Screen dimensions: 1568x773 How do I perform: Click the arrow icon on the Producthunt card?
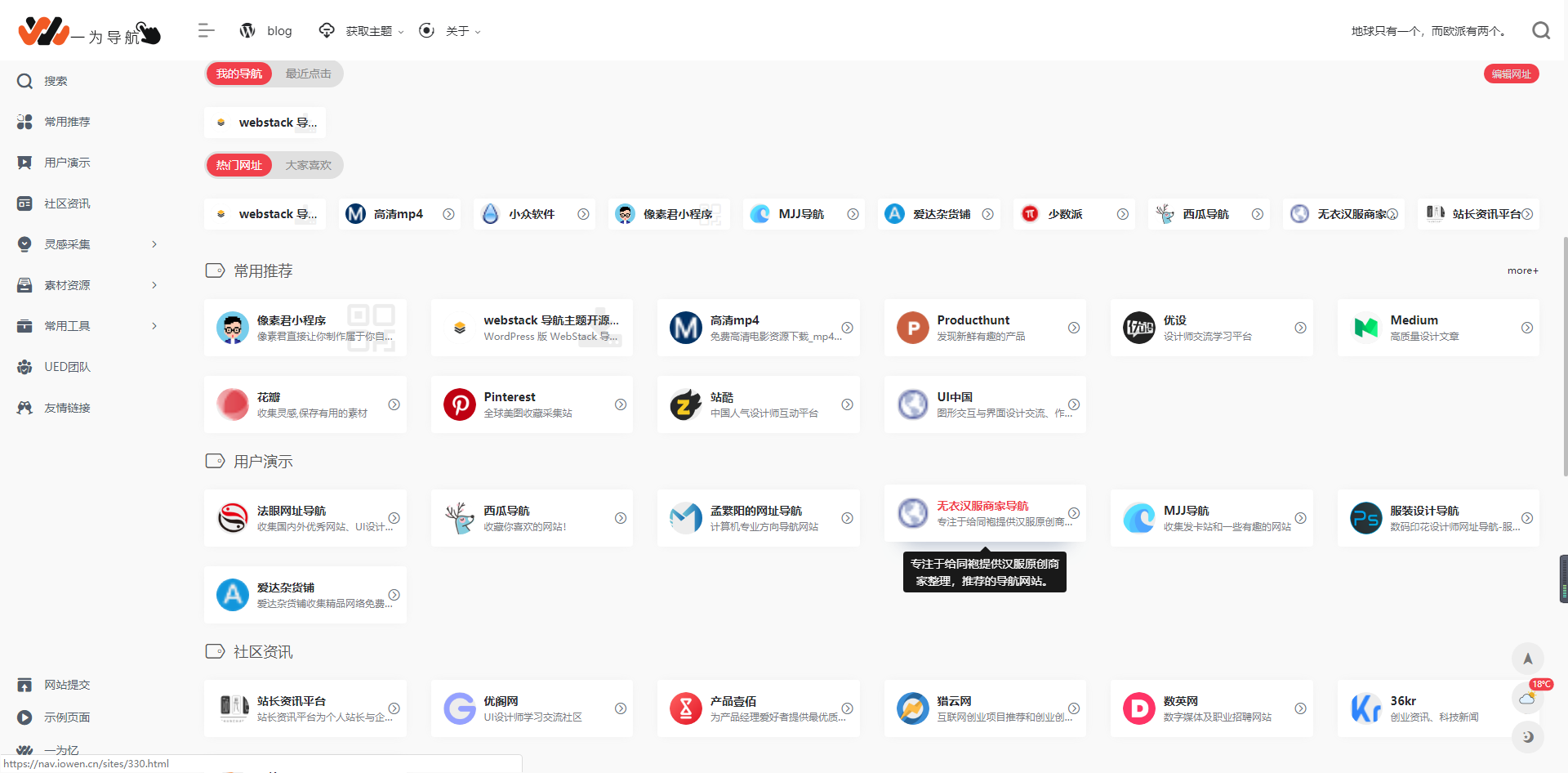tap(1074, 328)
